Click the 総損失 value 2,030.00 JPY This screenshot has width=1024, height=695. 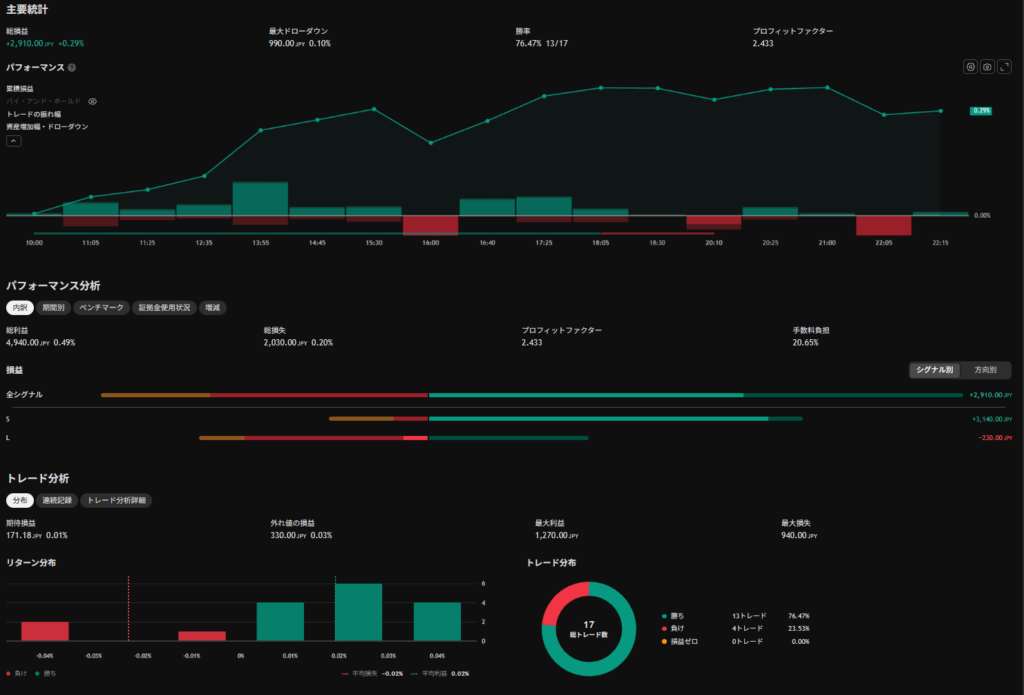pyautogui.click(x=285, y=342)
